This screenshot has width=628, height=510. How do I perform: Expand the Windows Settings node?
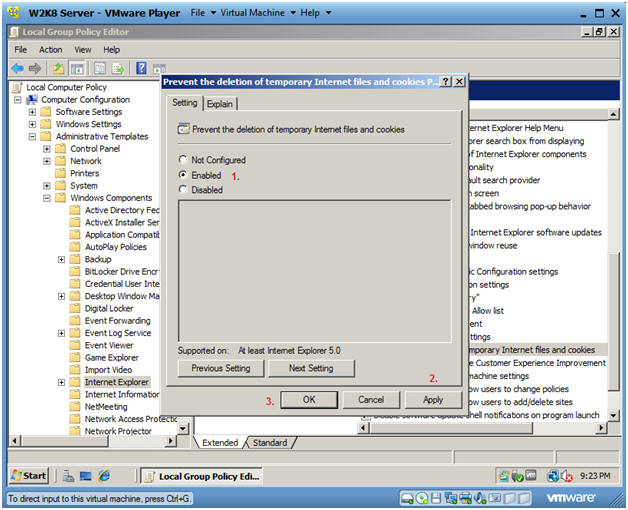32,124
